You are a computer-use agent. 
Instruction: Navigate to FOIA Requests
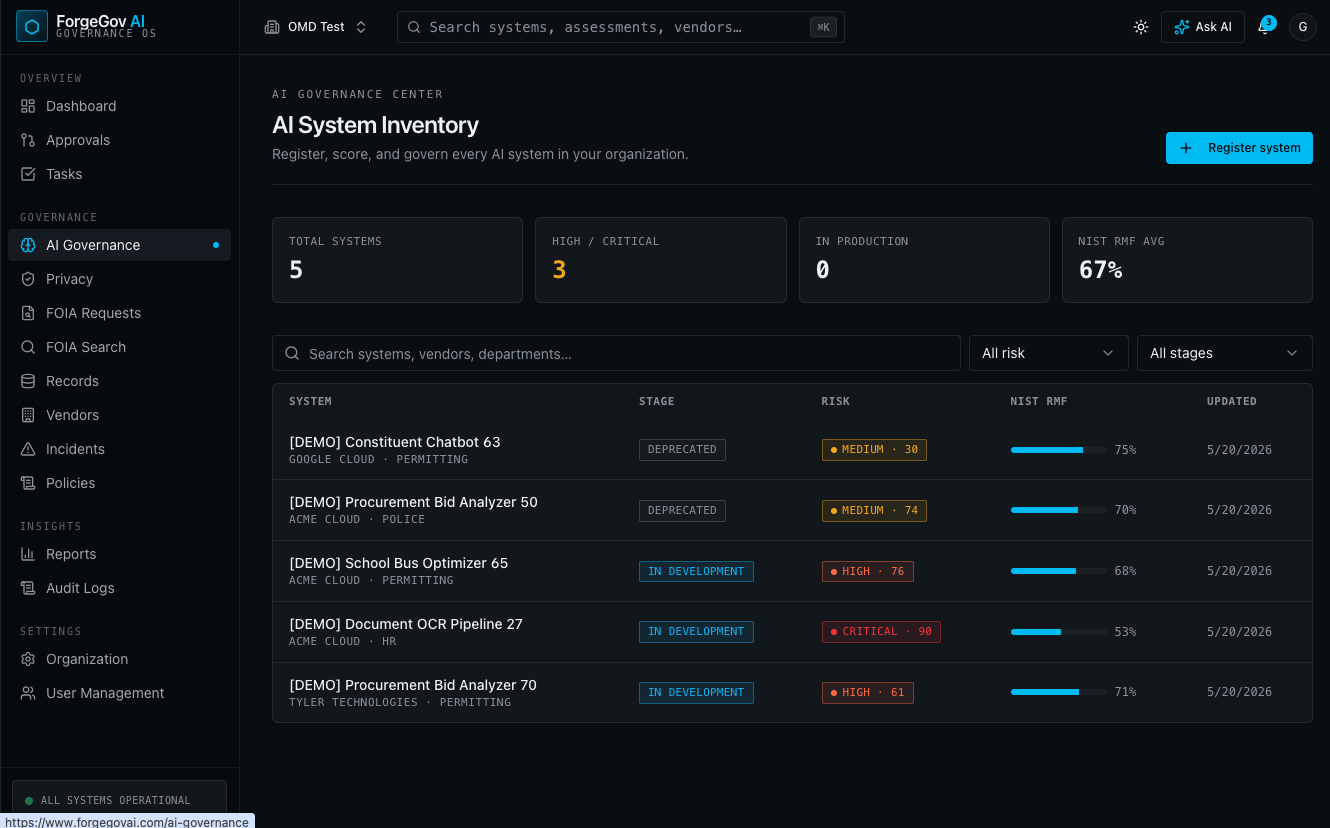[119, 313]
